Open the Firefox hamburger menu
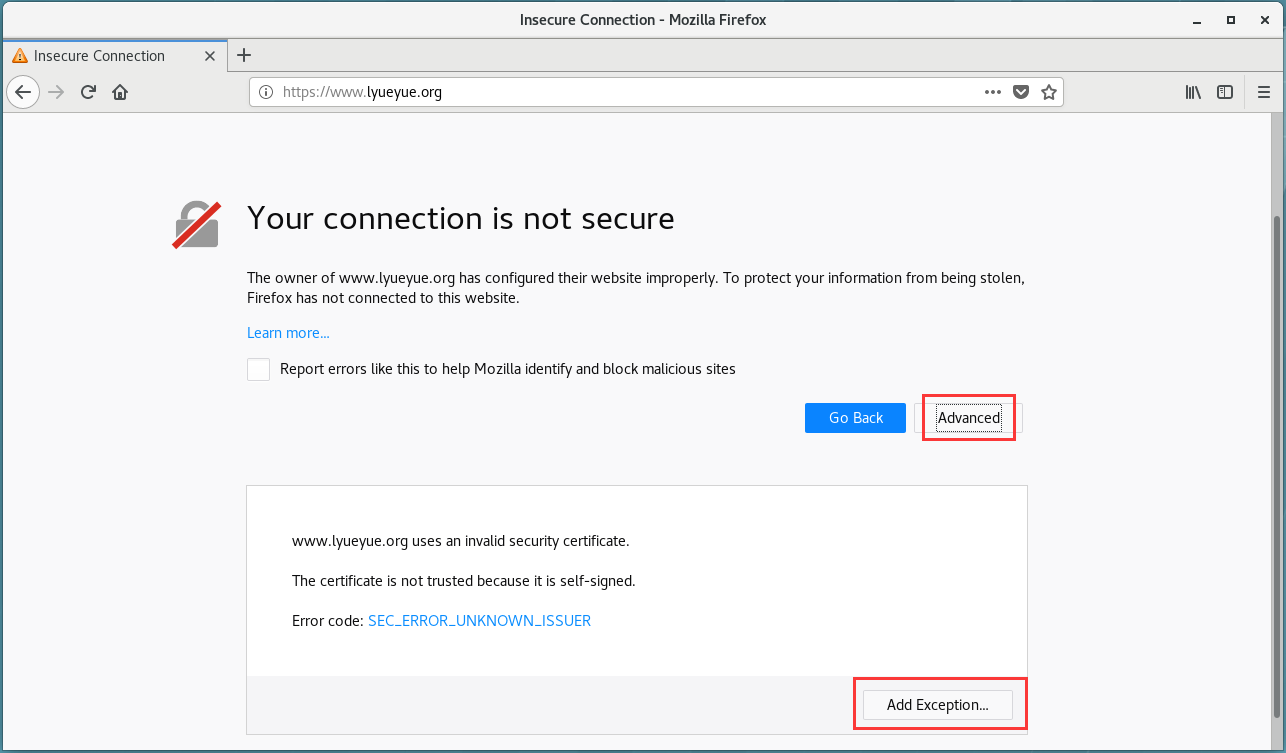Image resolution: width=1286 pixels, height=753 pixels. pyautogui.click(x=1263, y=92)
